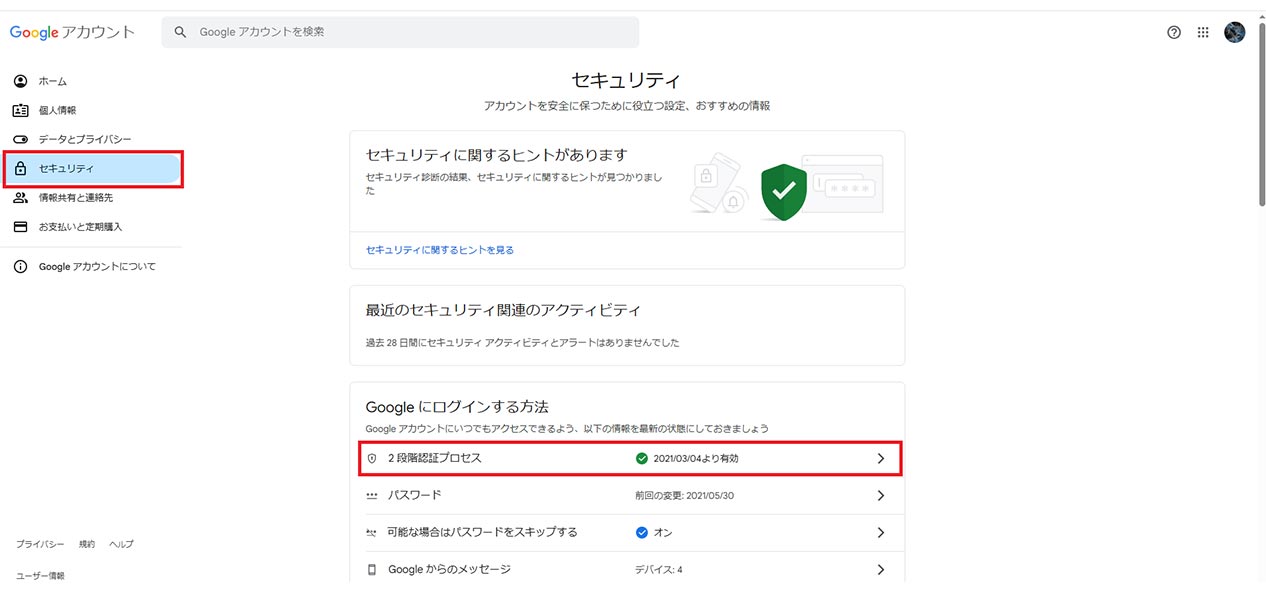This screenshot has width=1266, height=600.
Task: Expand the 2 段階認証プロセス row chevron
Action: 881,458
